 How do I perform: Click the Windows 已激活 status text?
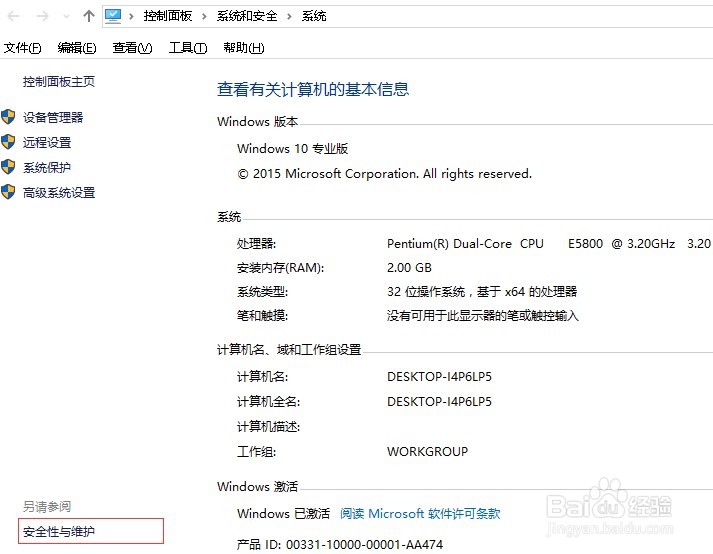[283, 514]
